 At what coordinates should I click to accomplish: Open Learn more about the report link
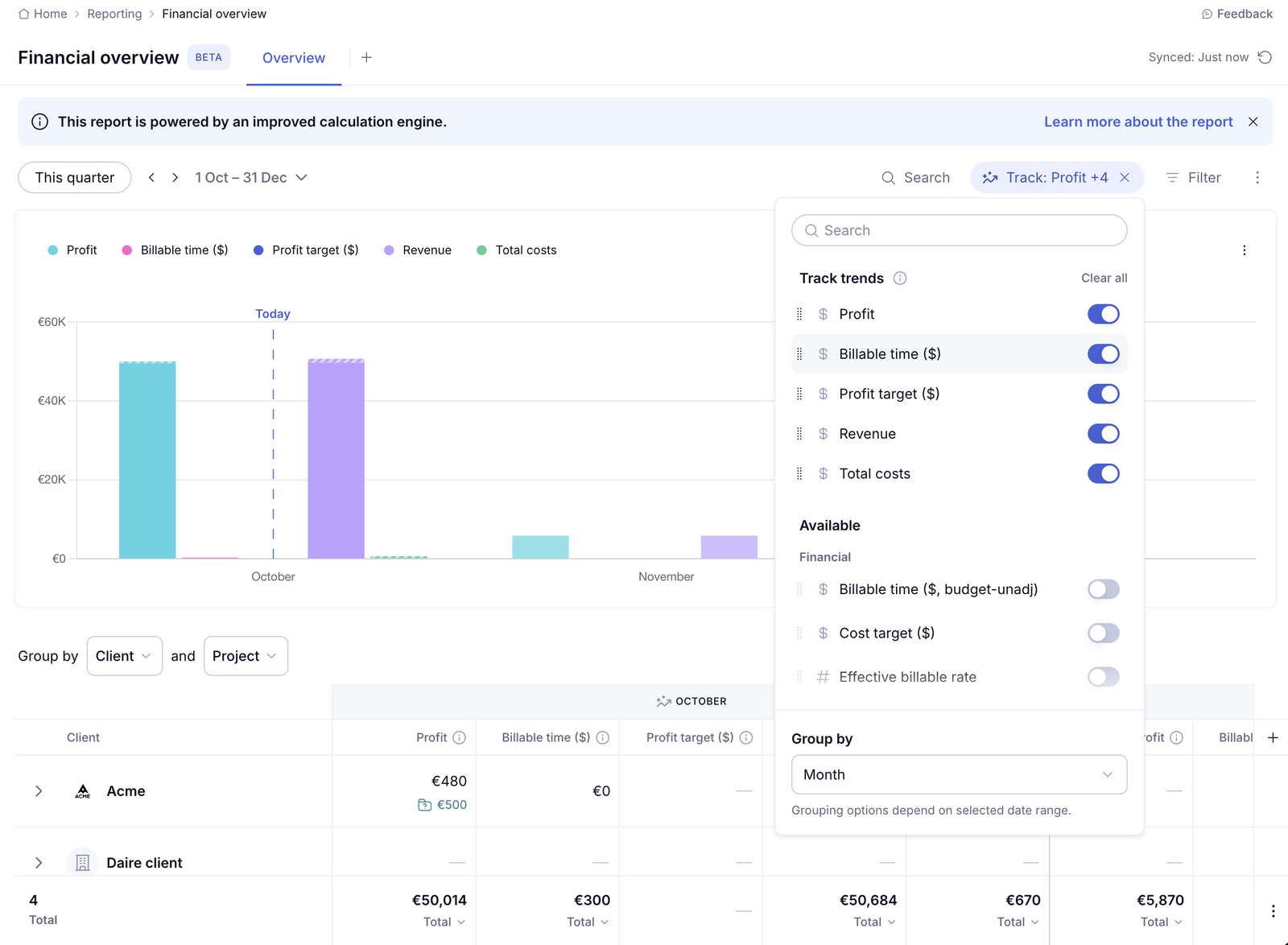pos(1138,122)
